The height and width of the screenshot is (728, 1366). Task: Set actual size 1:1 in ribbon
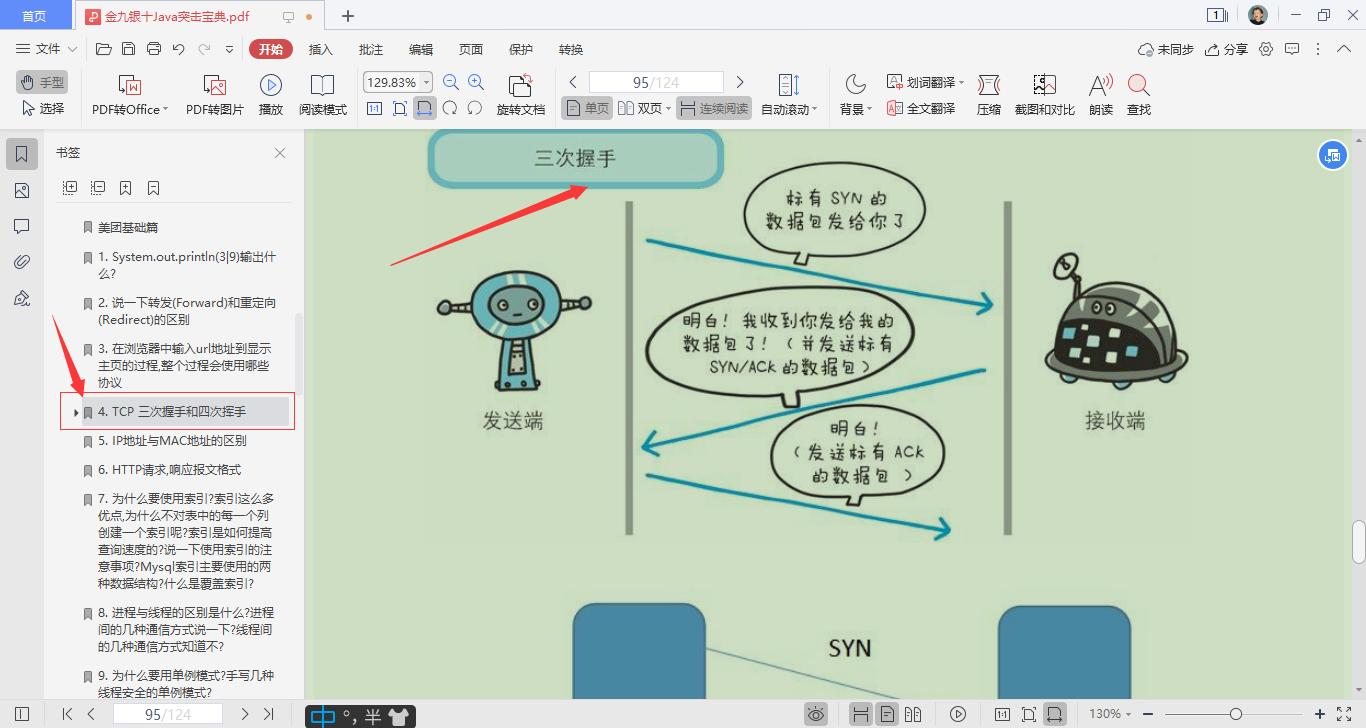click(x=375, y=108)
